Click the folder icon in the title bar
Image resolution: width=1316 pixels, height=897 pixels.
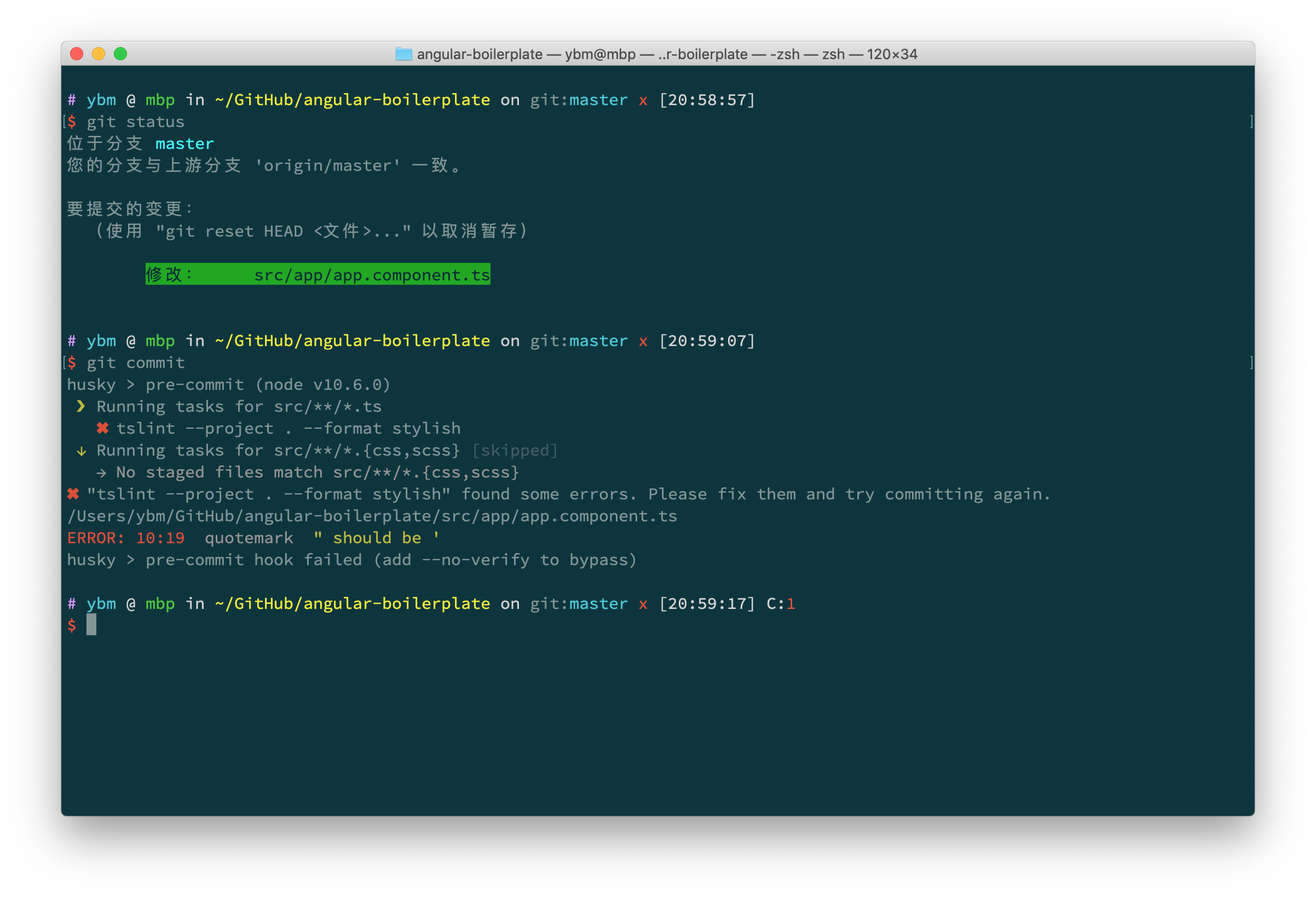(404, 54)
